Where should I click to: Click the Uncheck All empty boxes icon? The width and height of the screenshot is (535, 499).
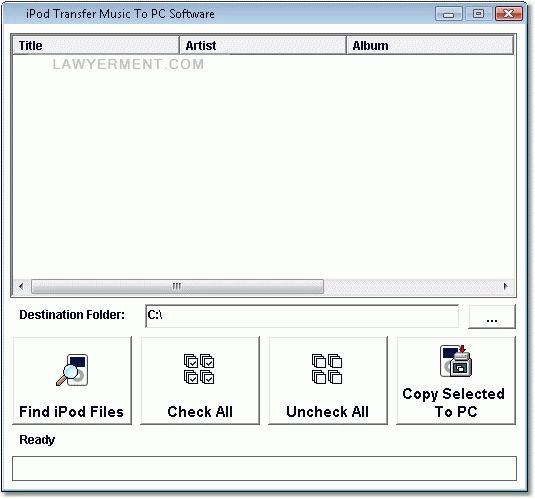(x=327, y=369)
